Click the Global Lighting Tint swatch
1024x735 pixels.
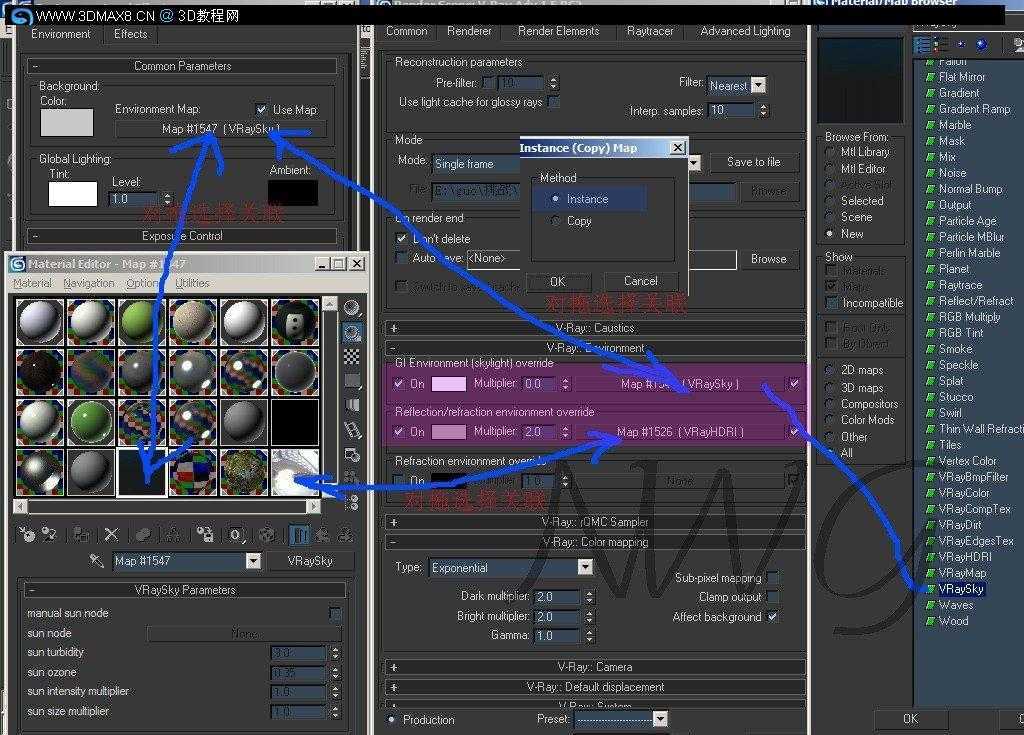tap(72, 194)
